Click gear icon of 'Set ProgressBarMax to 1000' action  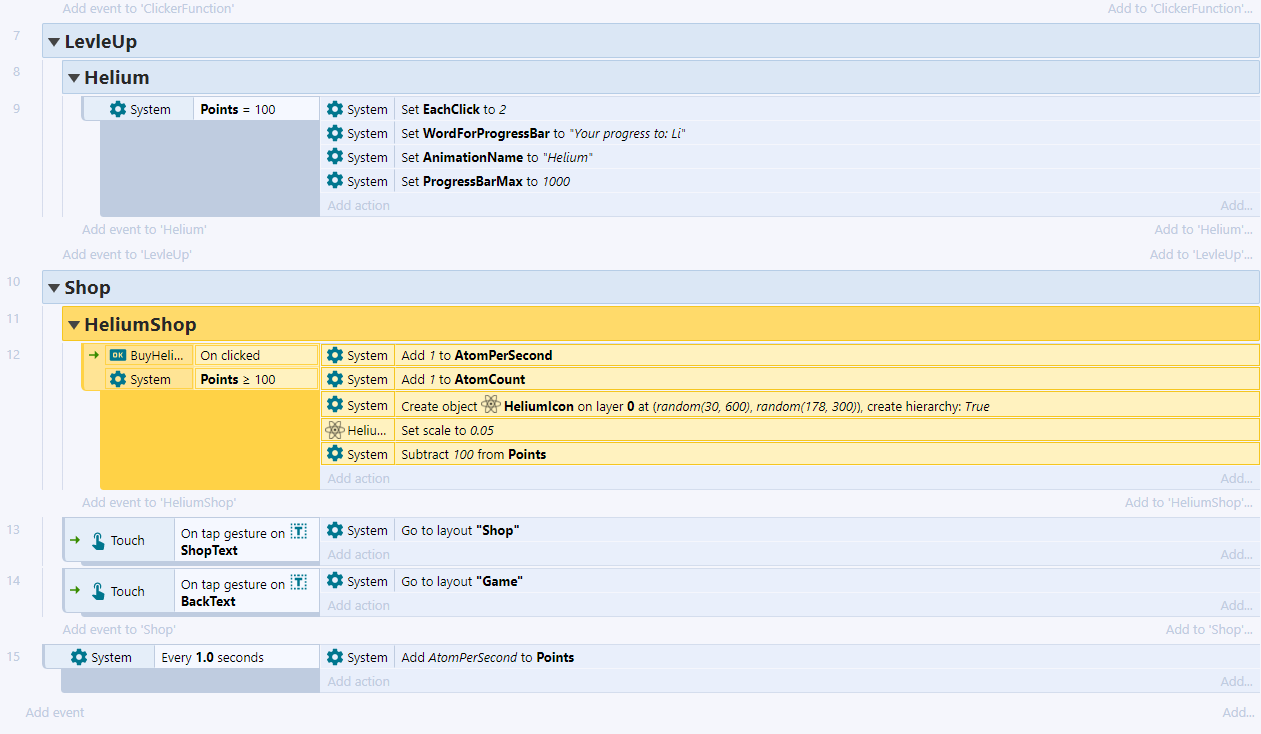(x=335, y=182)
